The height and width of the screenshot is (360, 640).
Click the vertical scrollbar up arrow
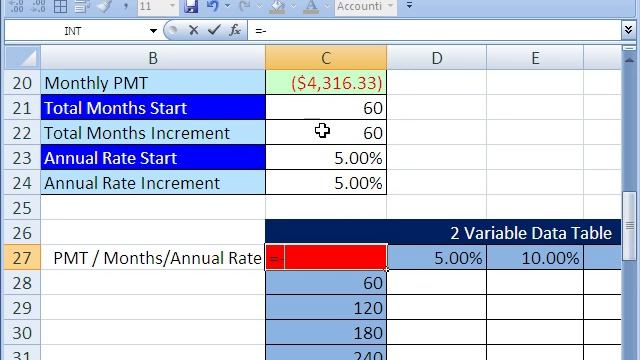coord(630,60)
